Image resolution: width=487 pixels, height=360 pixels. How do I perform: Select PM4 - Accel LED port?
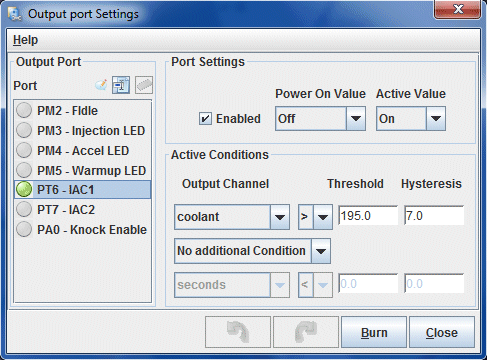82,150
